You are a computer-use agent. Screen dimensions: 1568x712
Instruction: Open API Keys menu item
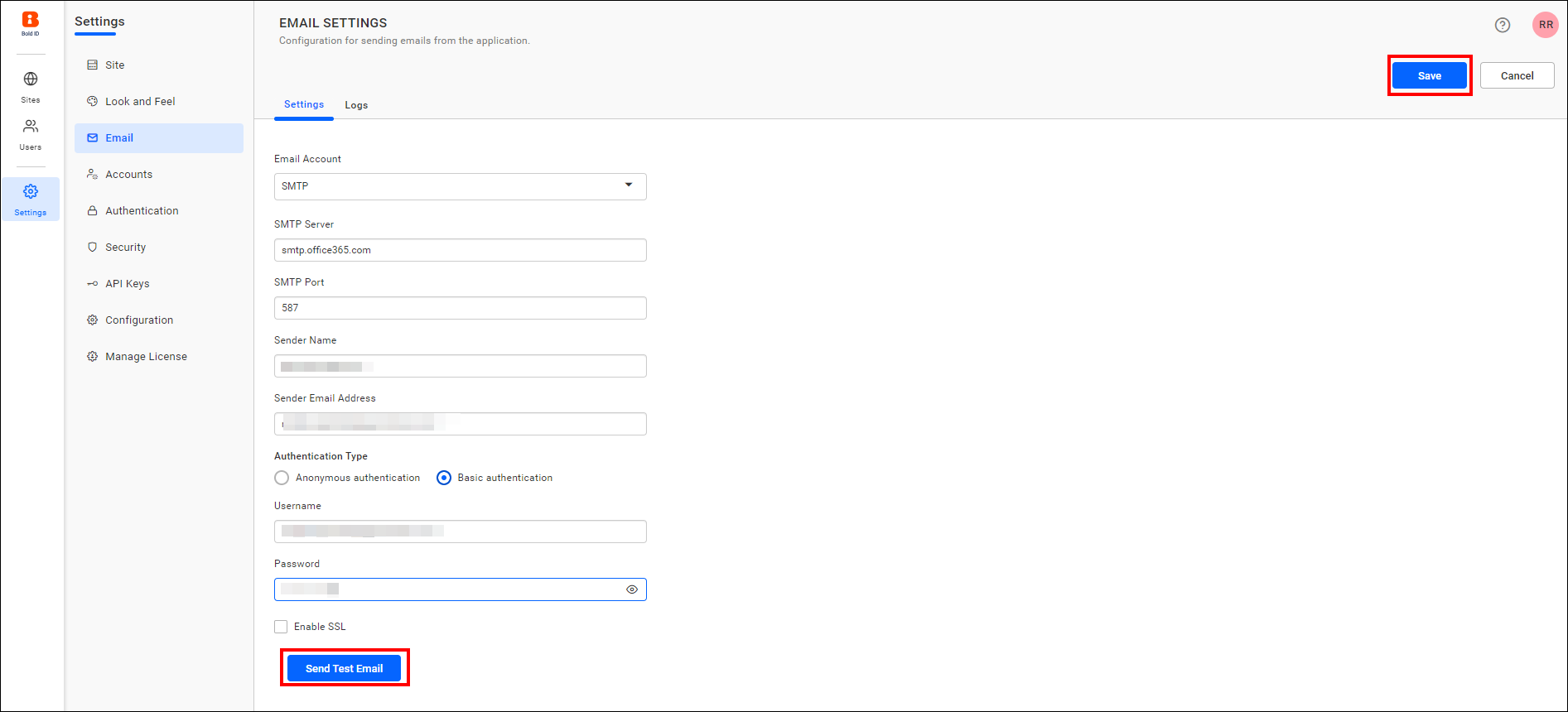(159, 284)
